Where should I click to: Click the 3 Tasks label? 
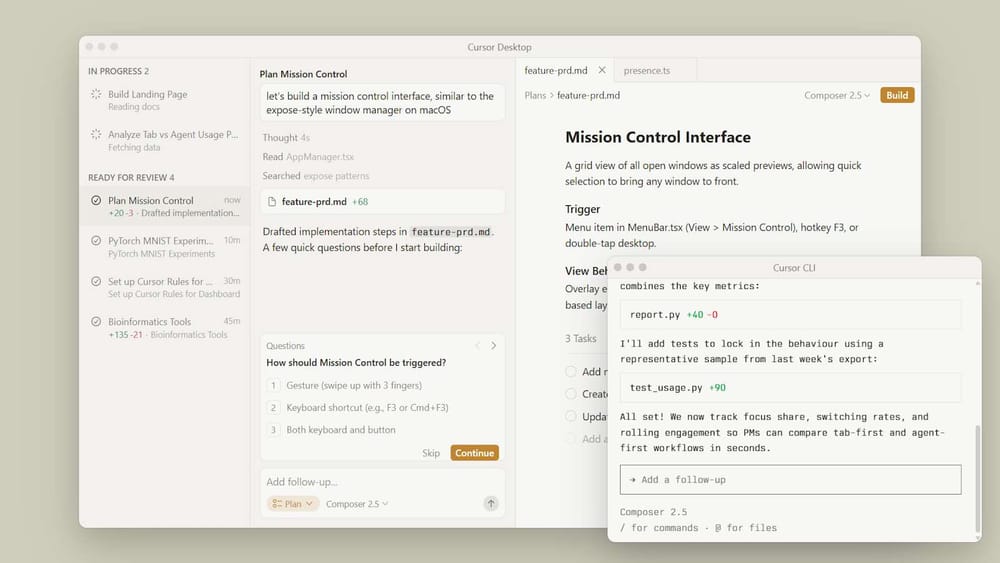point(580,339)
